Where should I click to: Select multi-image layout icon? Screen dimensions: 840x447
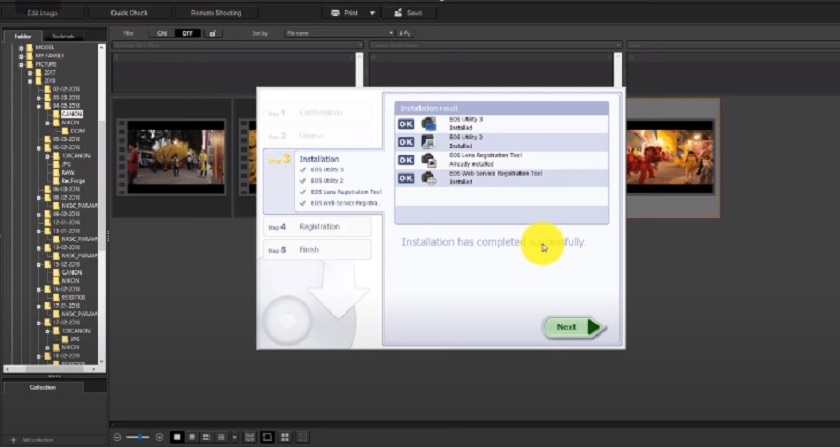[x=285, y=437]
